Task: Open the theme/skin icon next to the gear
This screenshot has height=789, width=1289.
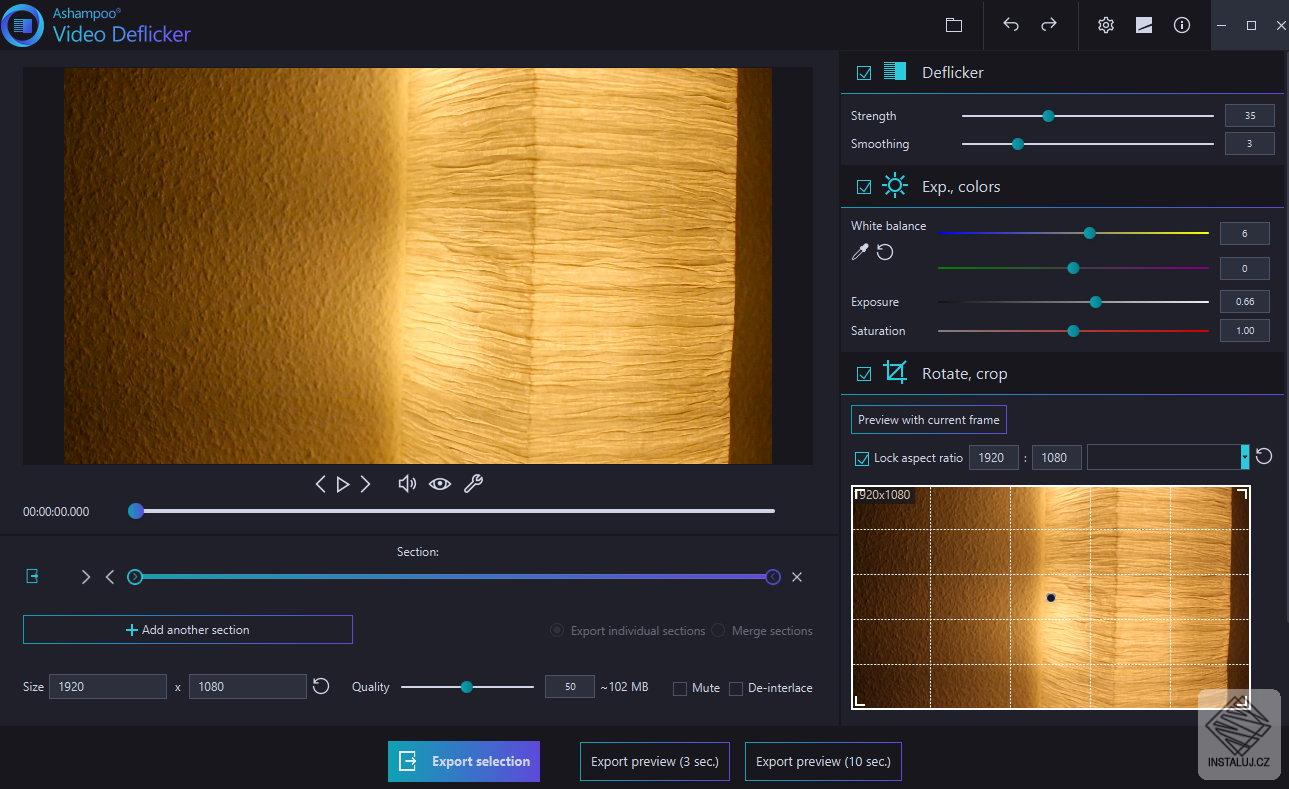Action: [x=1144, y=25]
